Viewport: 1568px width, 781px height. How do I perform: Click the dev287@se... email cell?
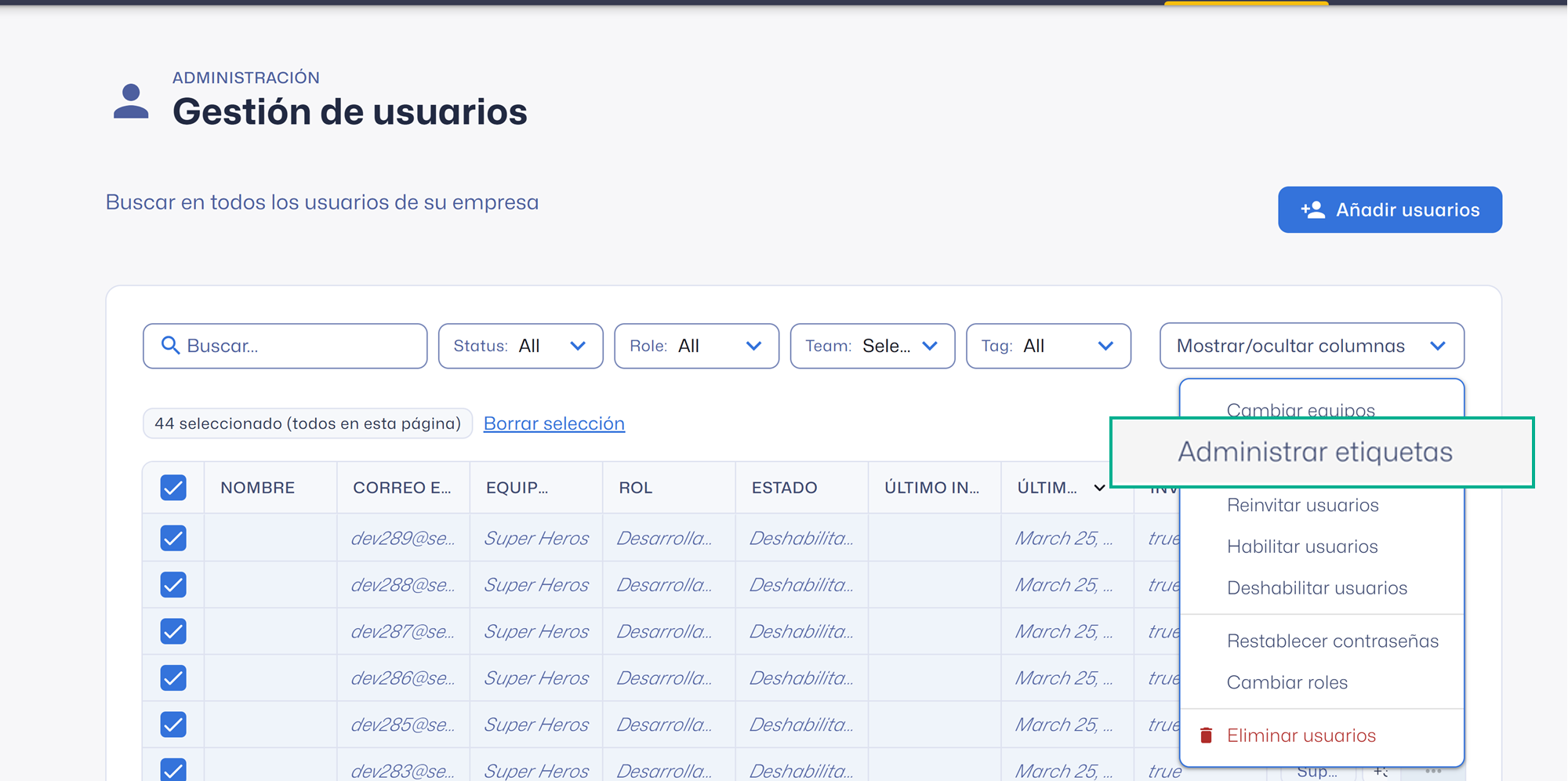(x=402, y=631)
